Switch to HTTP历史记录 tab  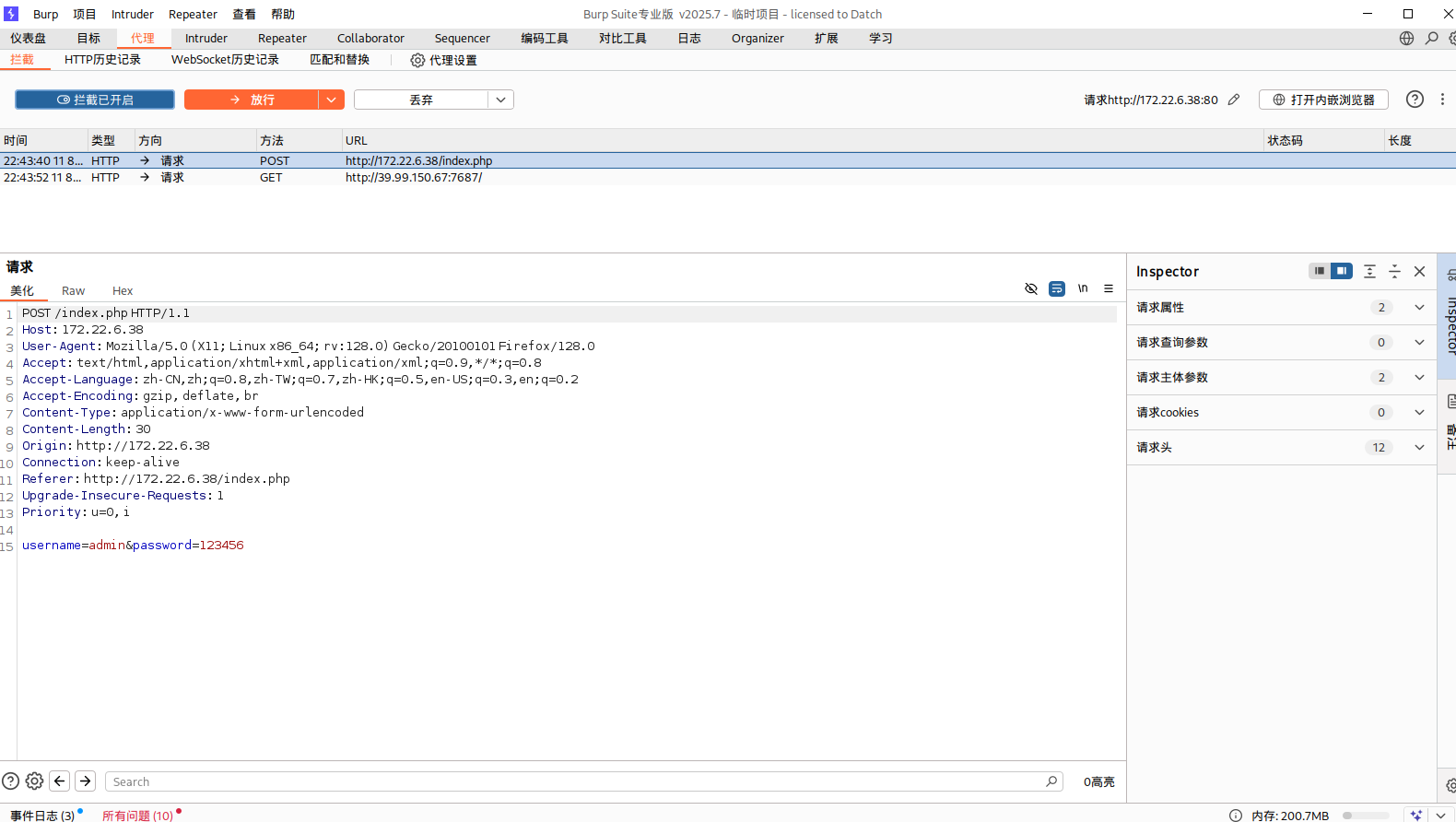(x=102, y=59)
